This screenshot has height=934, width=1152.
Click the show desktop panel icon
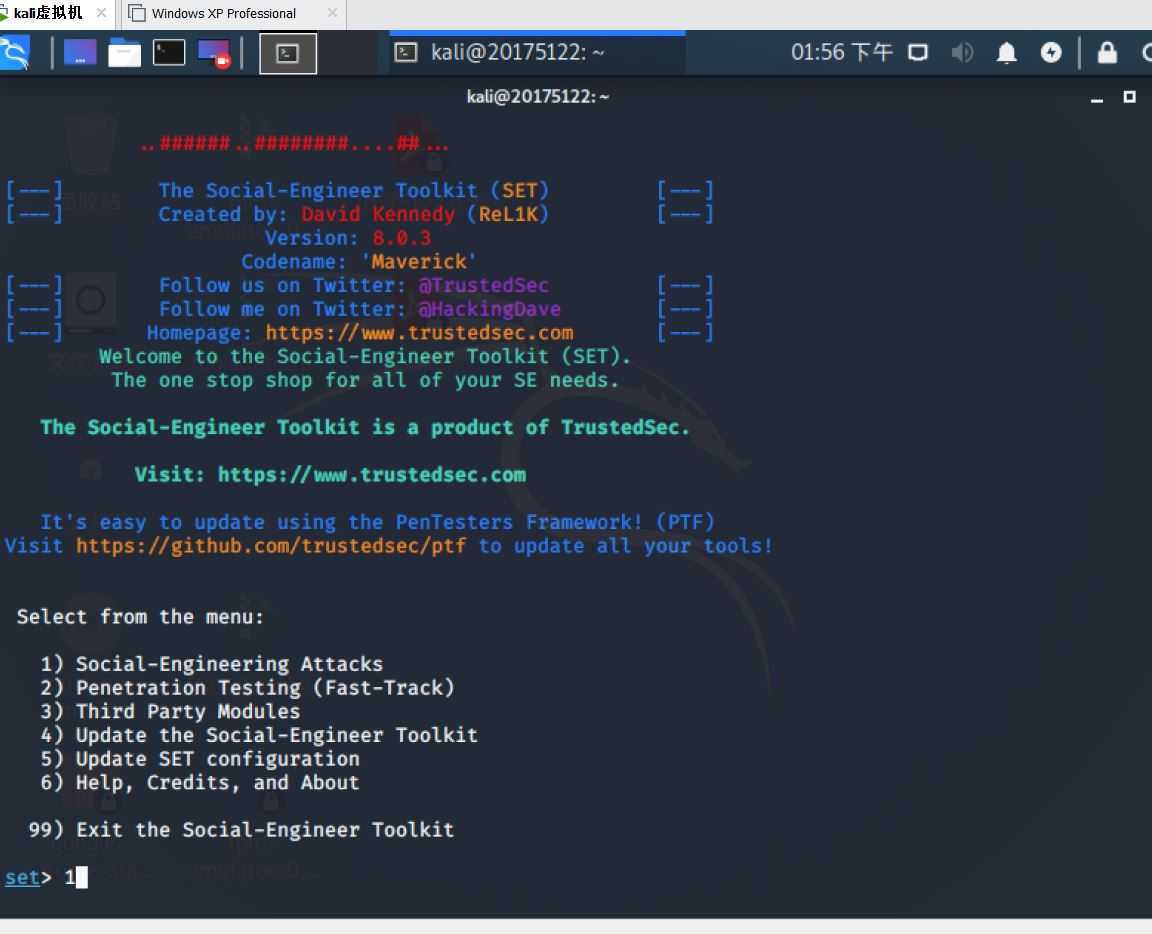pos(80,53)
